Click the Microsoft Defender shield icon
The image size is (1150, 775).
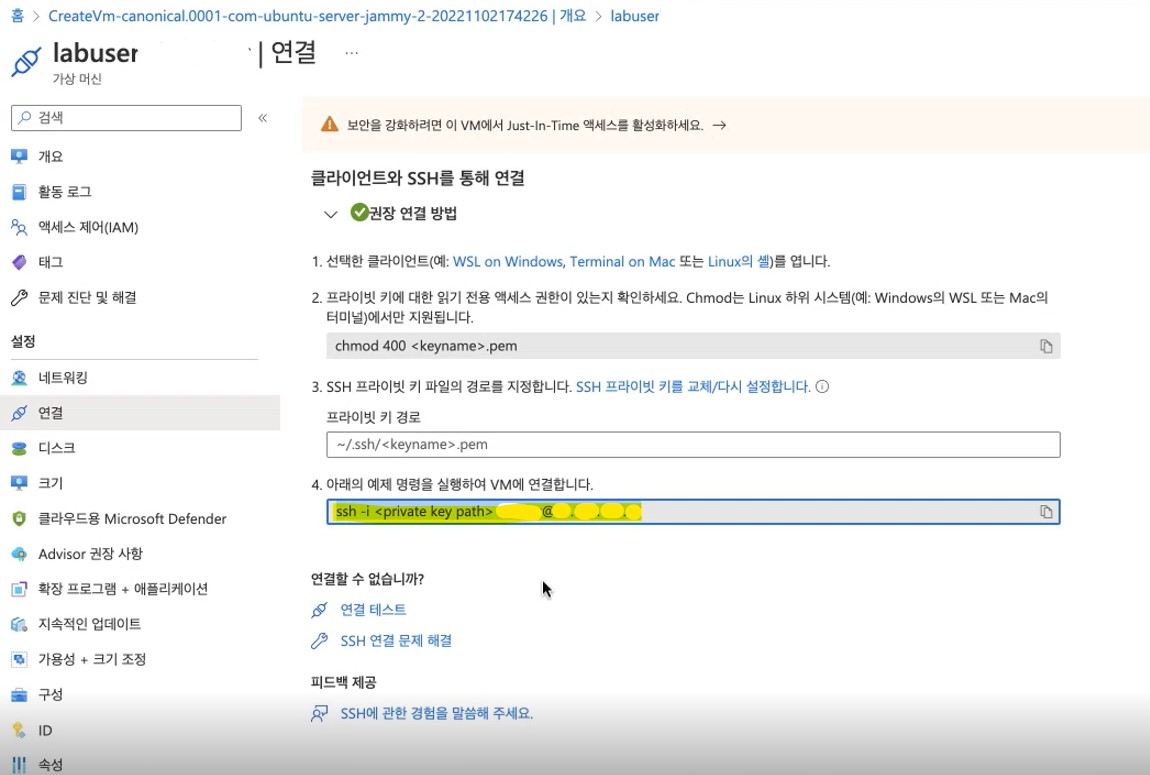pos(19,519)
